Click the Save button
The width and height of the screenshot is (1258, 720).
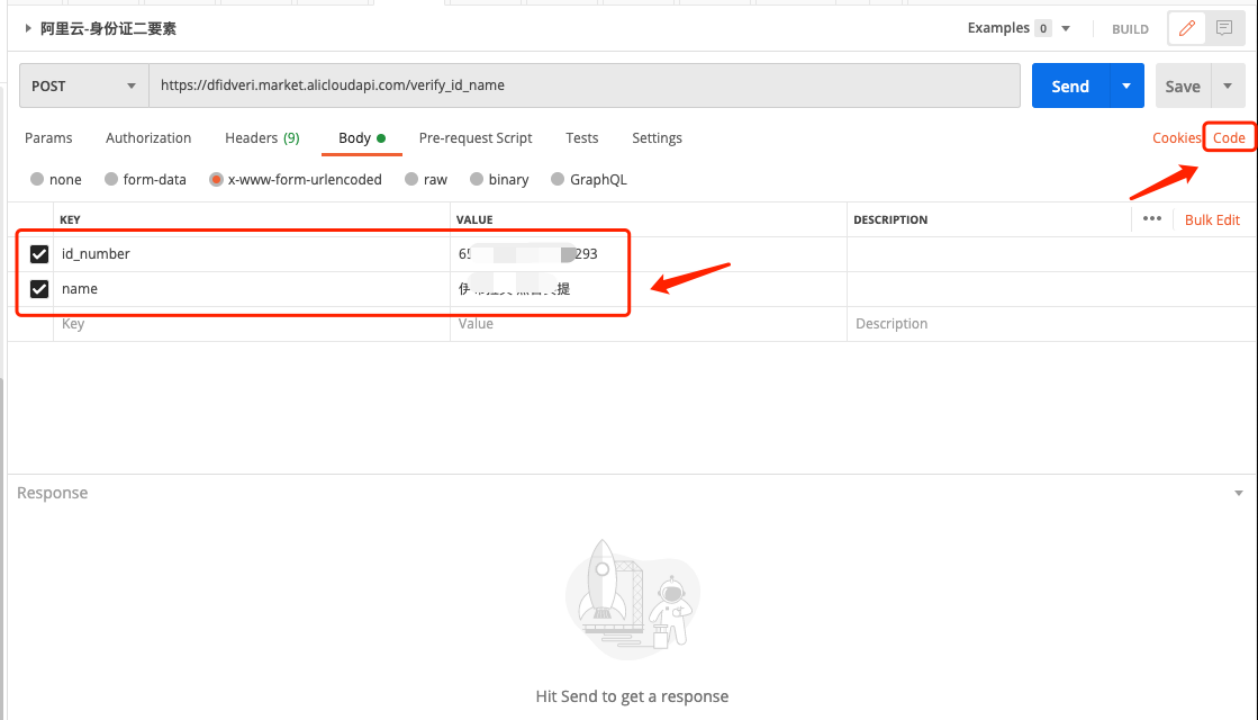pyautogui.click(x=1183, y=86)
